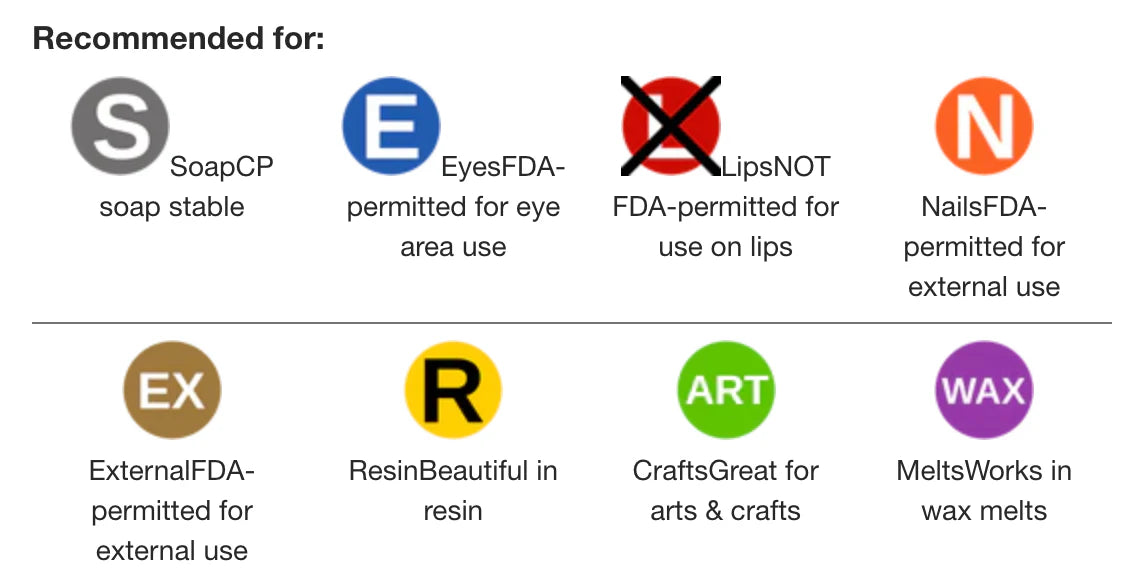This screenshot has height=584, width=1124.
Task: Select the 'LipsNOT' label text
Action: (776, 167)
